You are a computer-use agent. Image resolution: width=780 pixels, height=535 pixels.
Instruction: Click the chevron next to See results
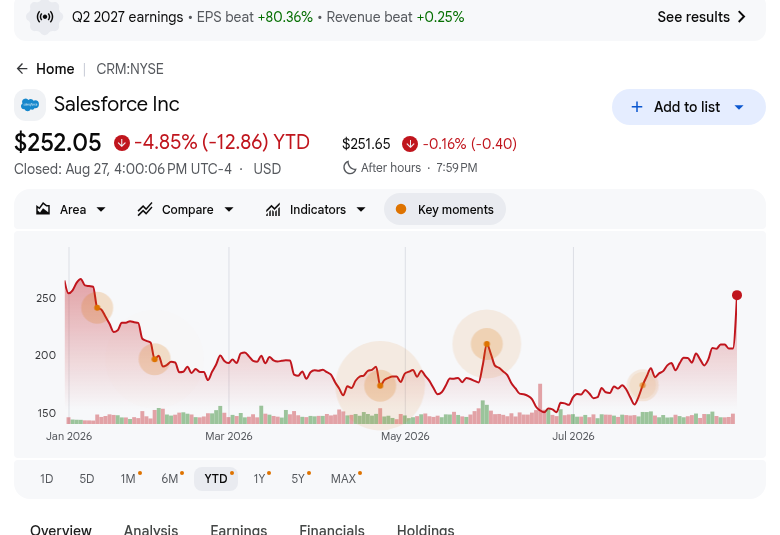pyautogui.click(x=741, y=17)
